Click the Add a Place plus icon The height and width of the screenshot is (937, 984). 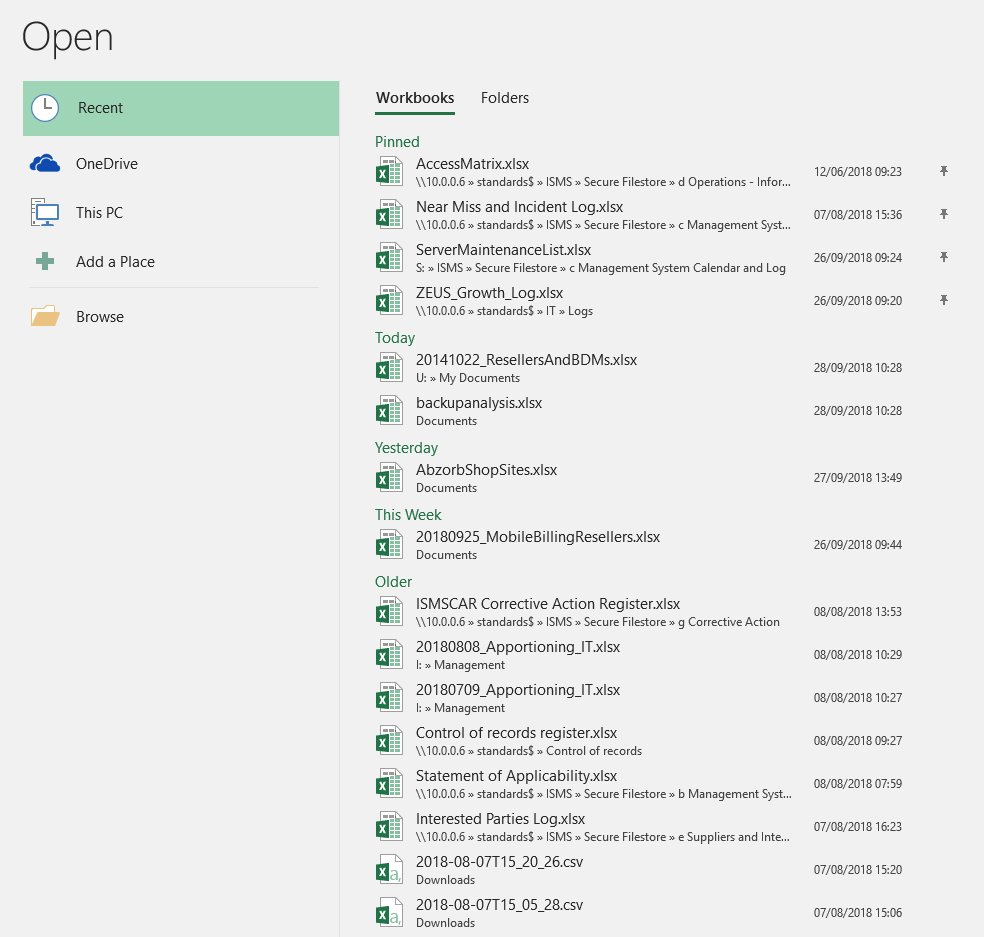(45, 262)
